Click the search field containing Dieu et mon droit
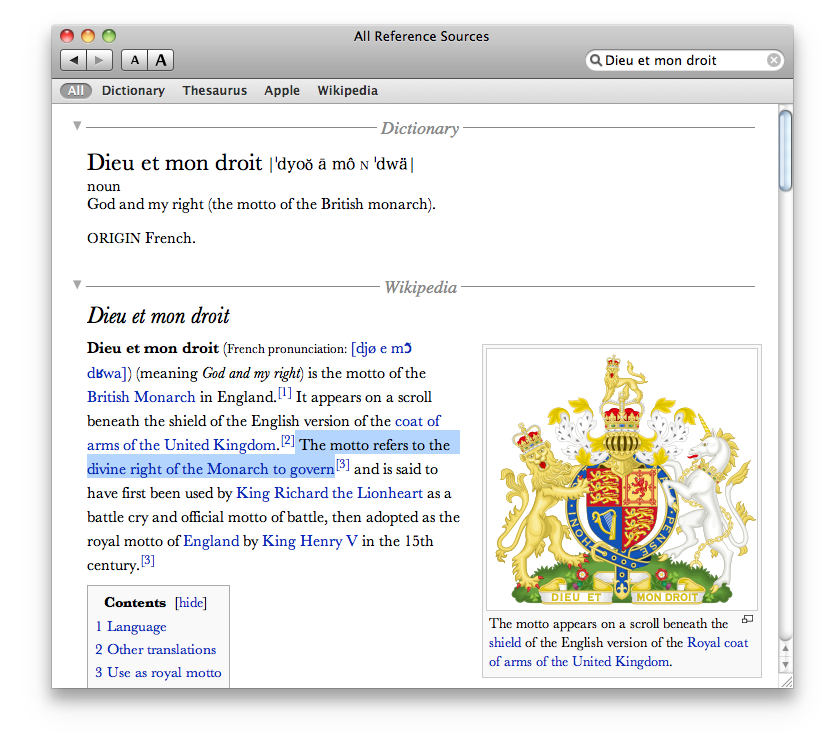840x737 pixels. pos(685,60)
